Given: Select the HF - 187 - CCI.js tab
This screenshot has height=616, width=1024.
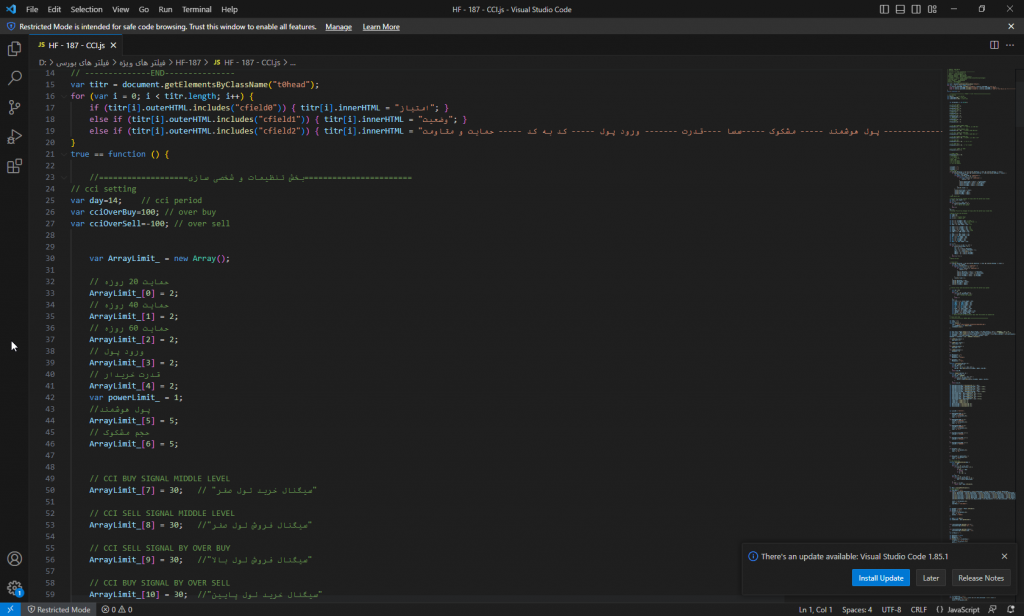Looking at the screenshot, I should pyautogui.click(x=75, y=45).
